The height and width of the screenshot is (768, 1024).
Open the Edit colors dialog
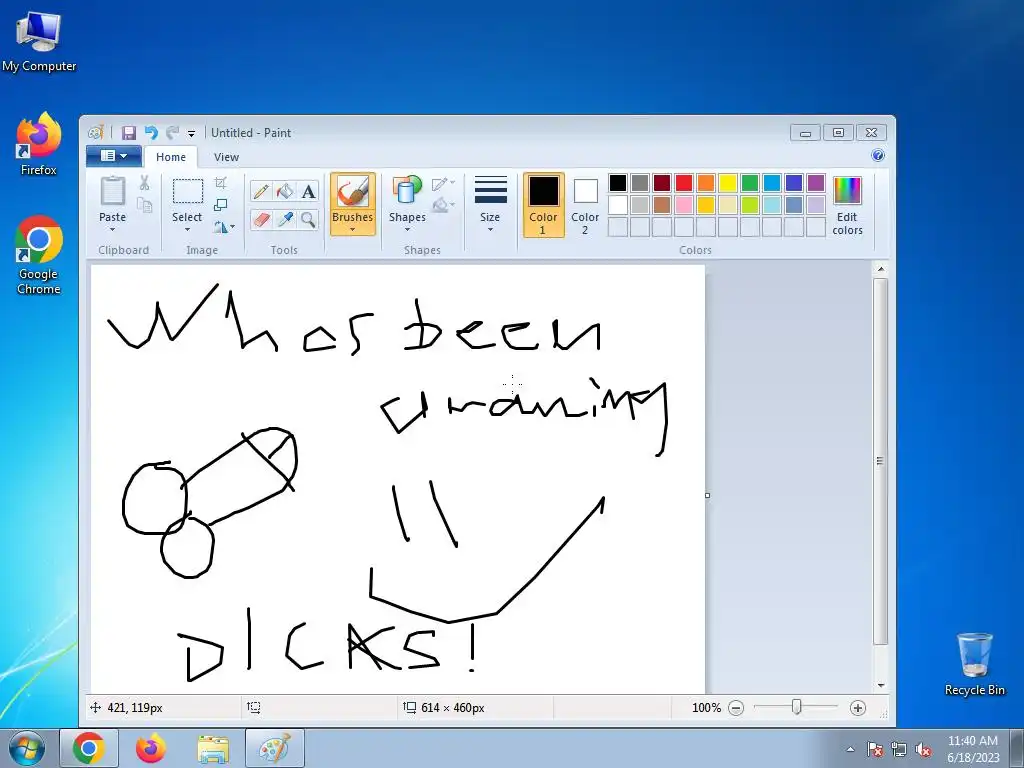click(x=847, y=206)
